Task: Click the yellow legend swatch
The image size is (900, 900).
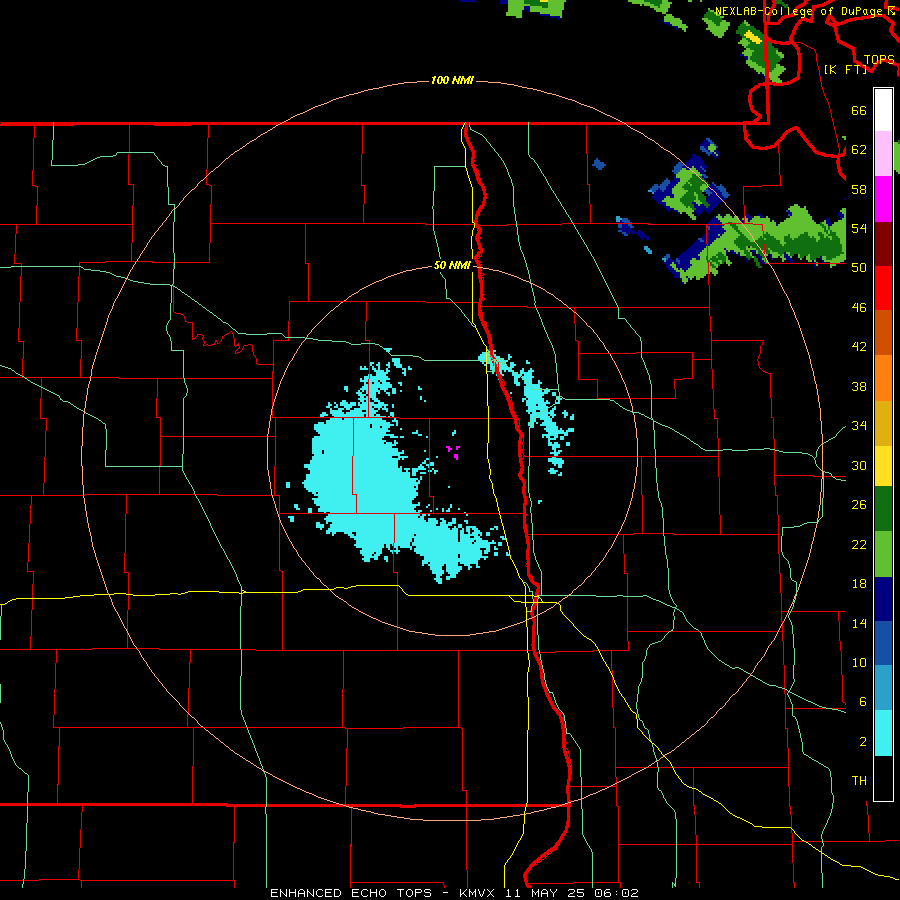Action: [x=883, y=466]
